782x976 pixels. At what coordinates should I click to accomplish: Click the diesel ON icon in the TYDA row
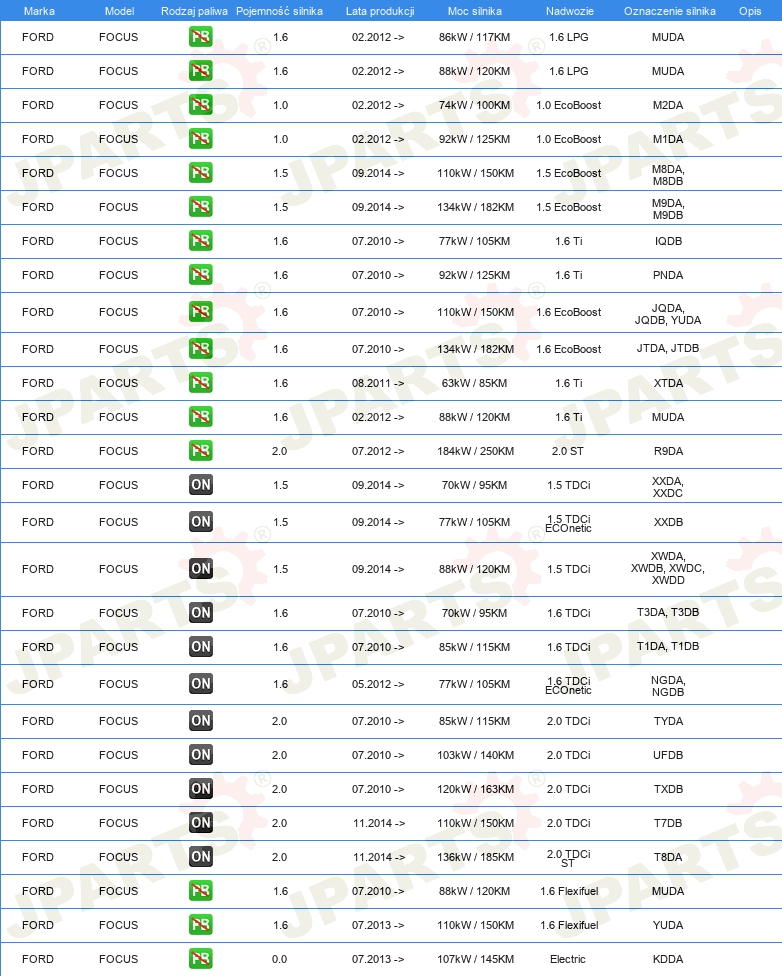pyautogui.click(x=200, y=721)
